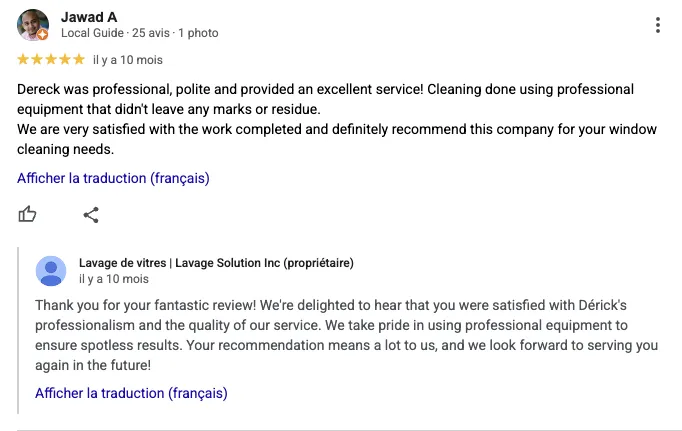
Task: Show French translation of Jawad's review
Action: (x=113, y=178)
